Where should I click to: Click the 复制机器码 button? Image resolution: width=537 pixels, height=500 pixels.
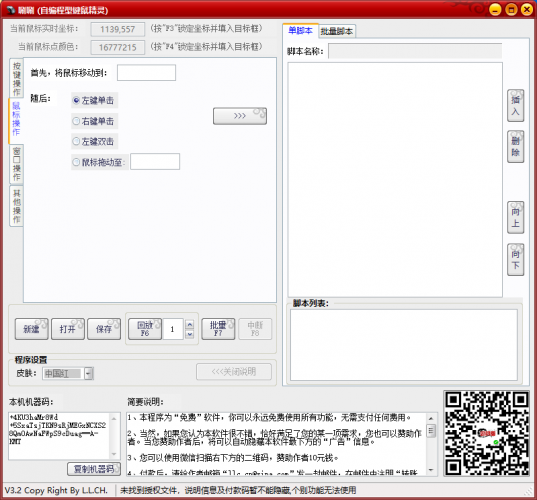(94, 469)
